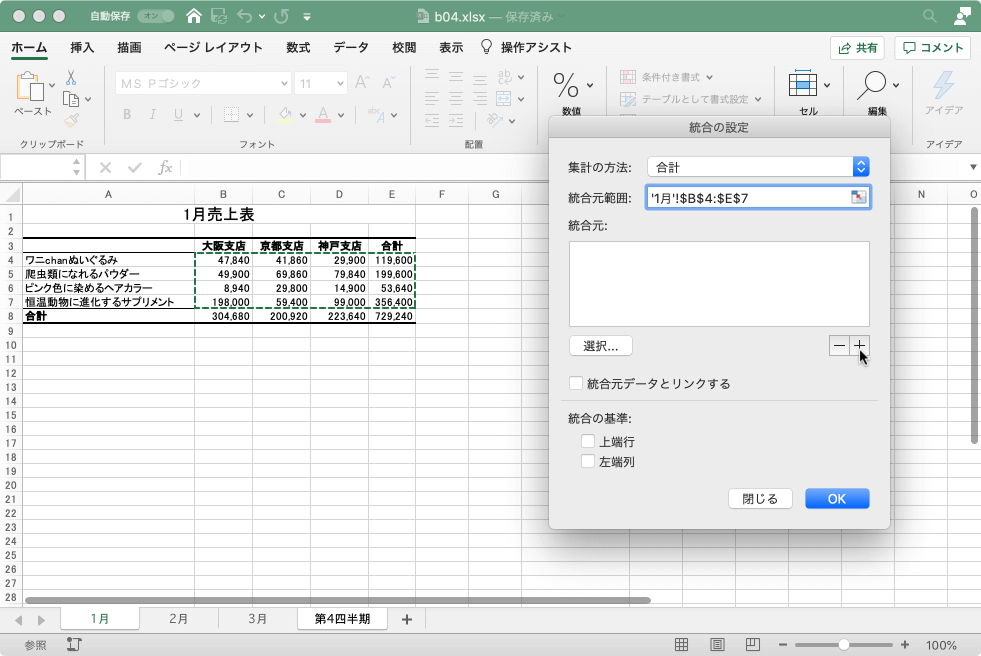This screenshot has width=981, height=656.
Task: Open the font size dropdown
Action: coord(340,83)
